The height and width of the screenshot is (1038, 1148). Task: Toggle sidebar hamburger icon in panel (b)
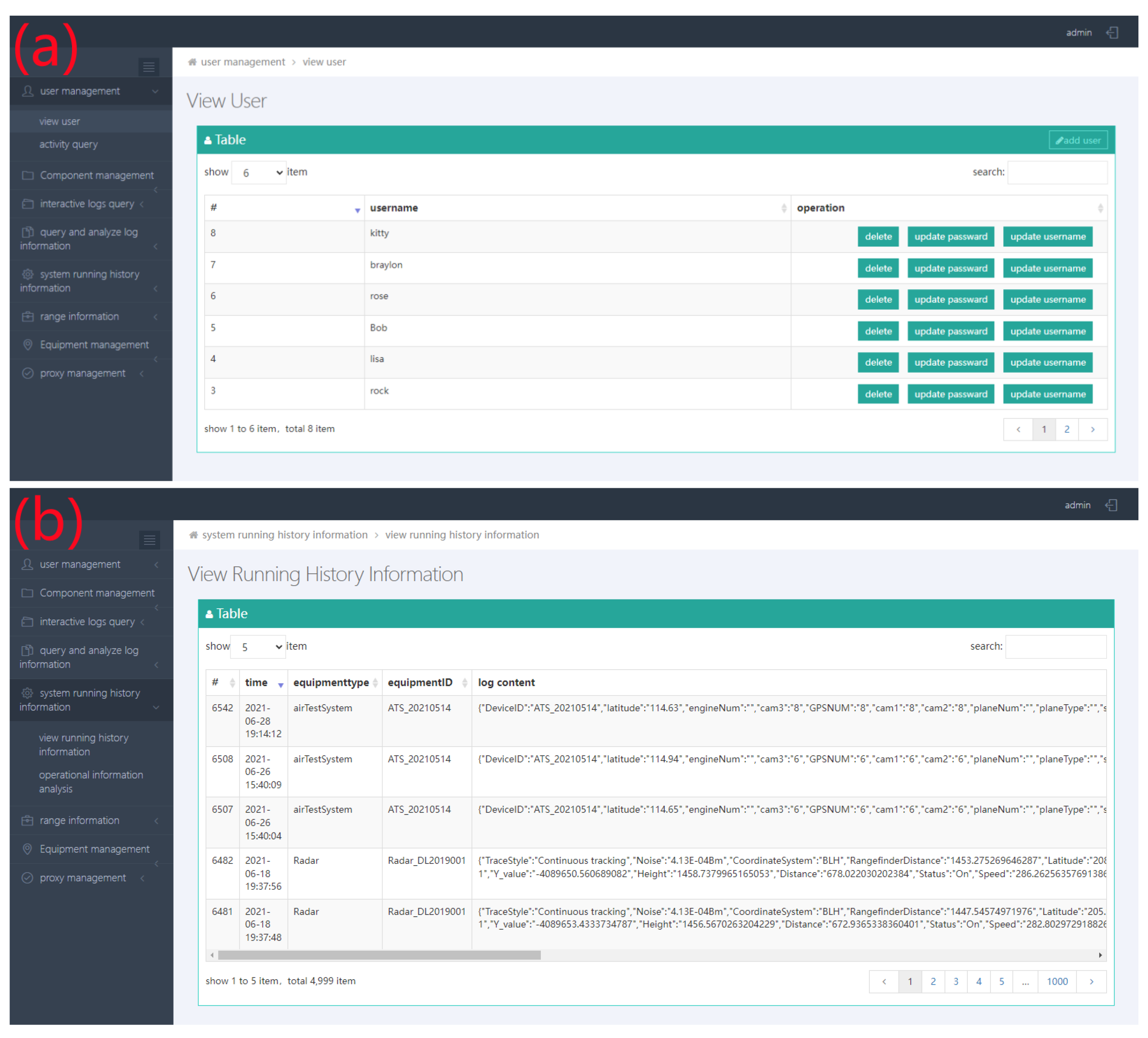tap(149, 540)
